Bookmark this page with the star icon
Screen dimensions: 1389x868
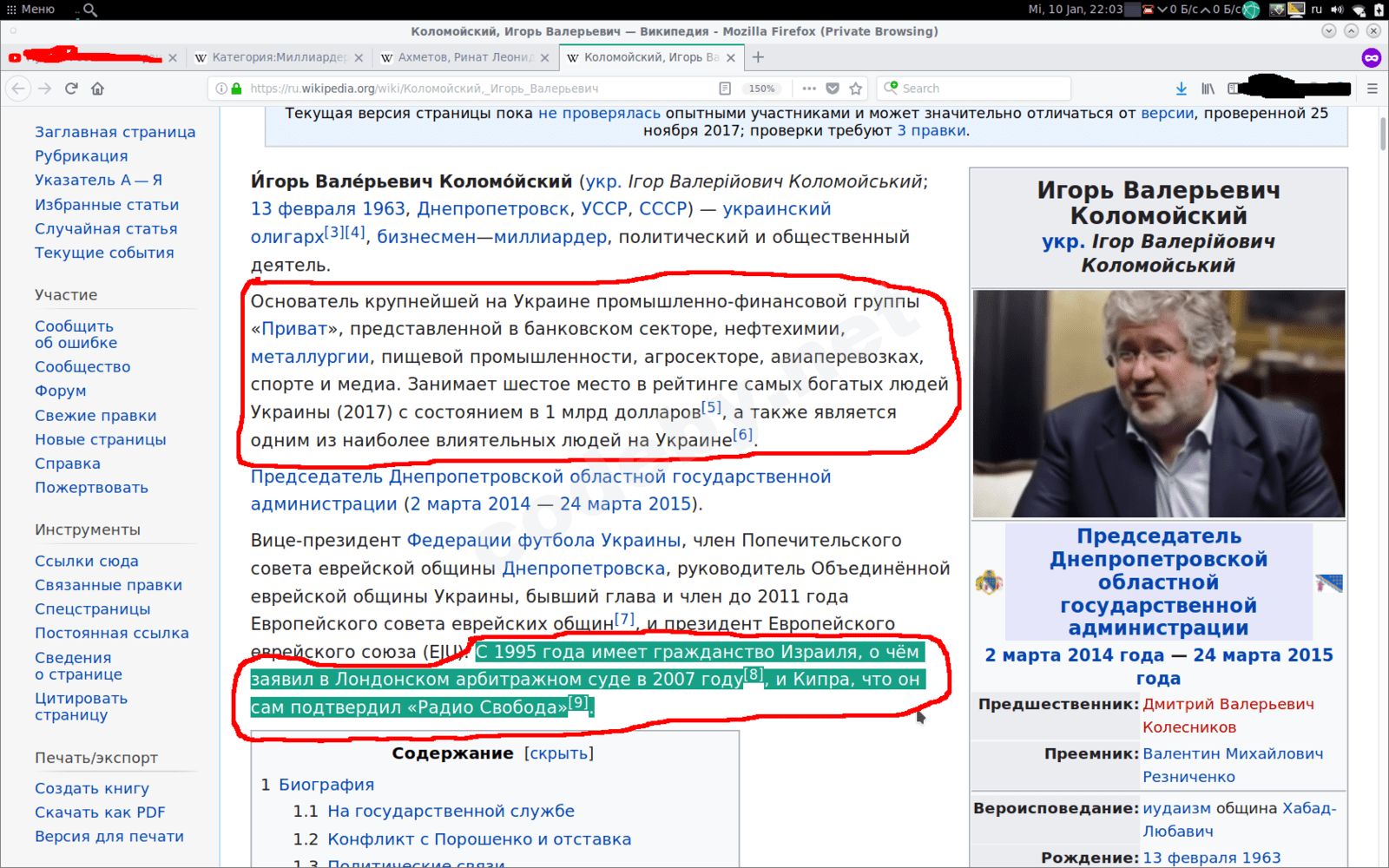click(x=857, y=88)
